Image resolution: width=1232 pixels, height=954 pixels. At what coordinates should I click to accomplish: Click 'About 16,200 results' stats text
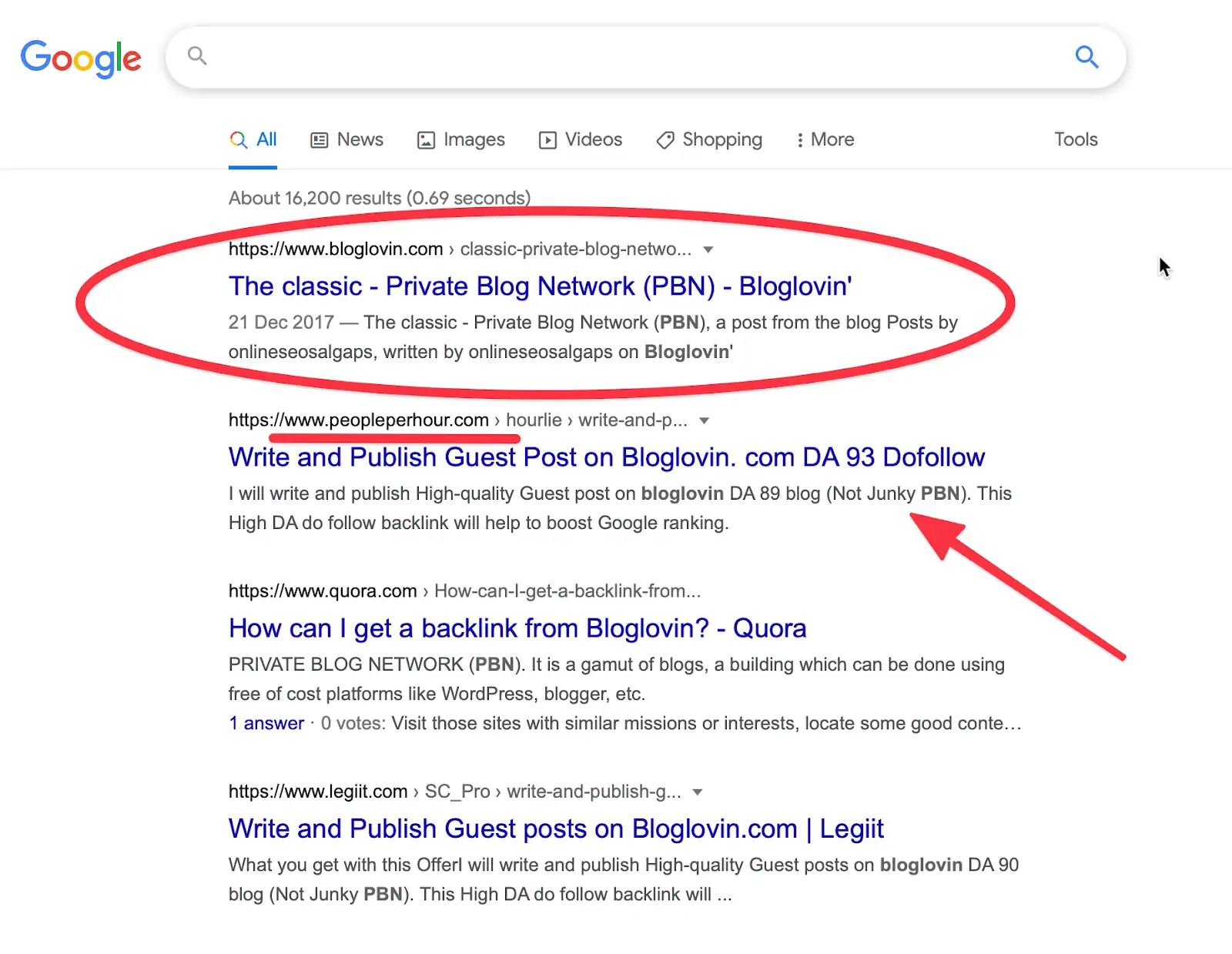pos(380,198)
